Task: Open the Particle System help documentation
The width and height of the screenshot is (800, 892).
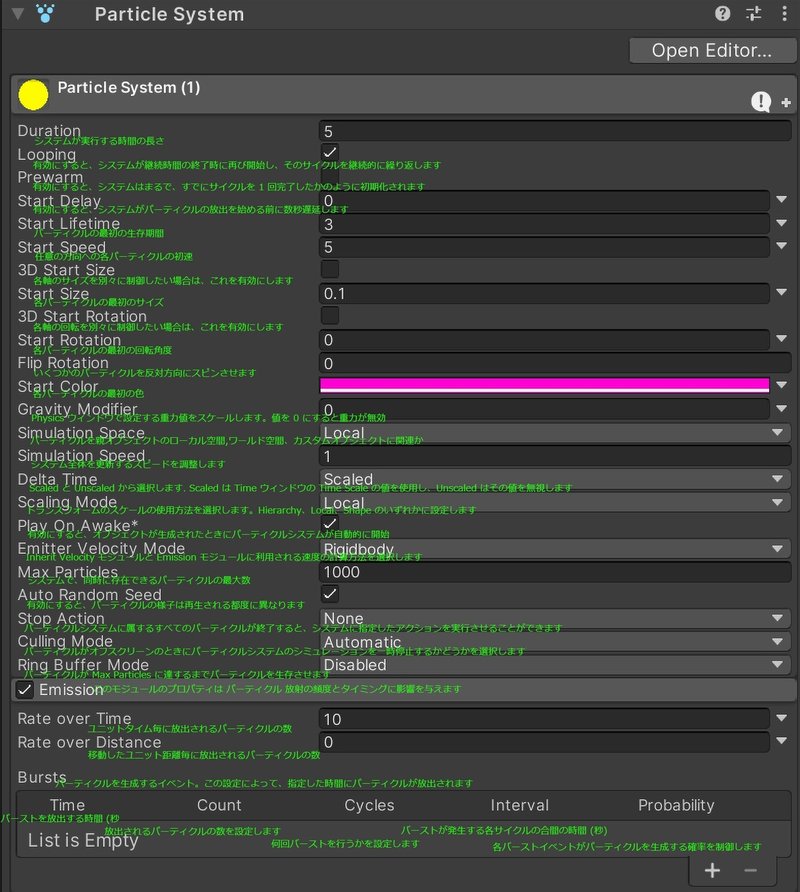Action: (722, 14)
